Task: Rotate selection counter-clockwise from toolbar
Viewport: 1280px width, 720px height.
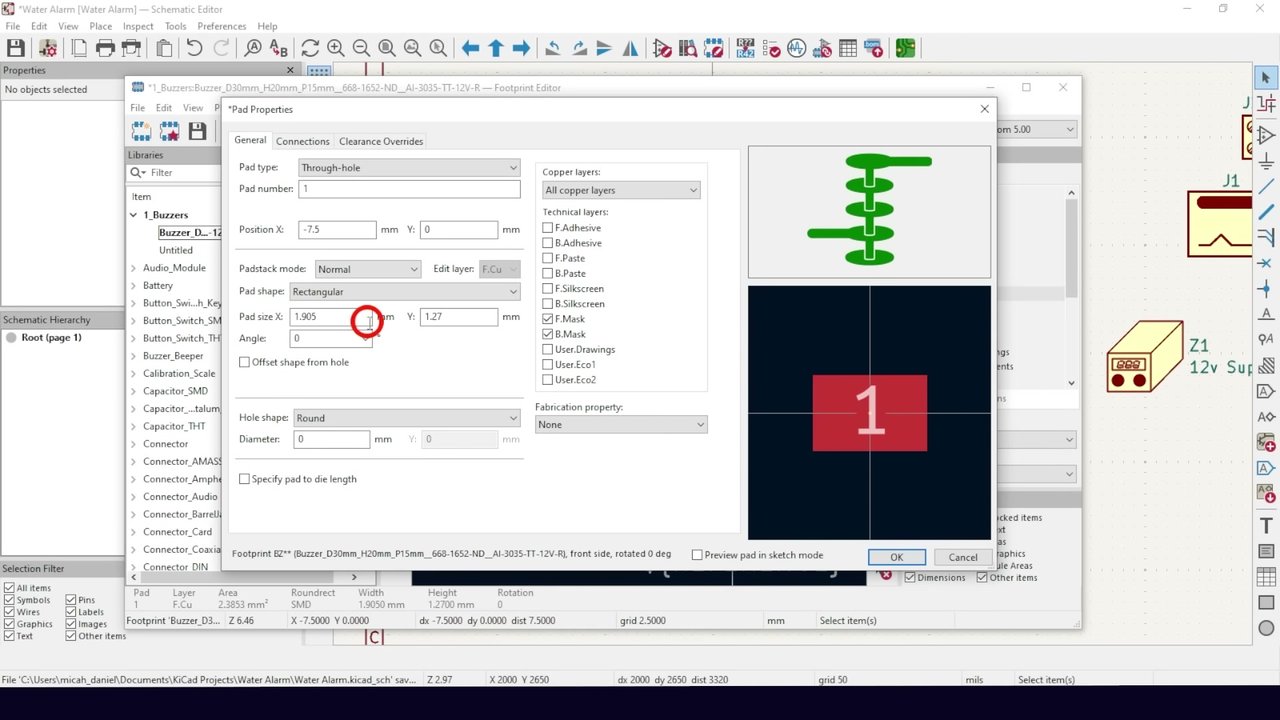Action: click(552, 48)
